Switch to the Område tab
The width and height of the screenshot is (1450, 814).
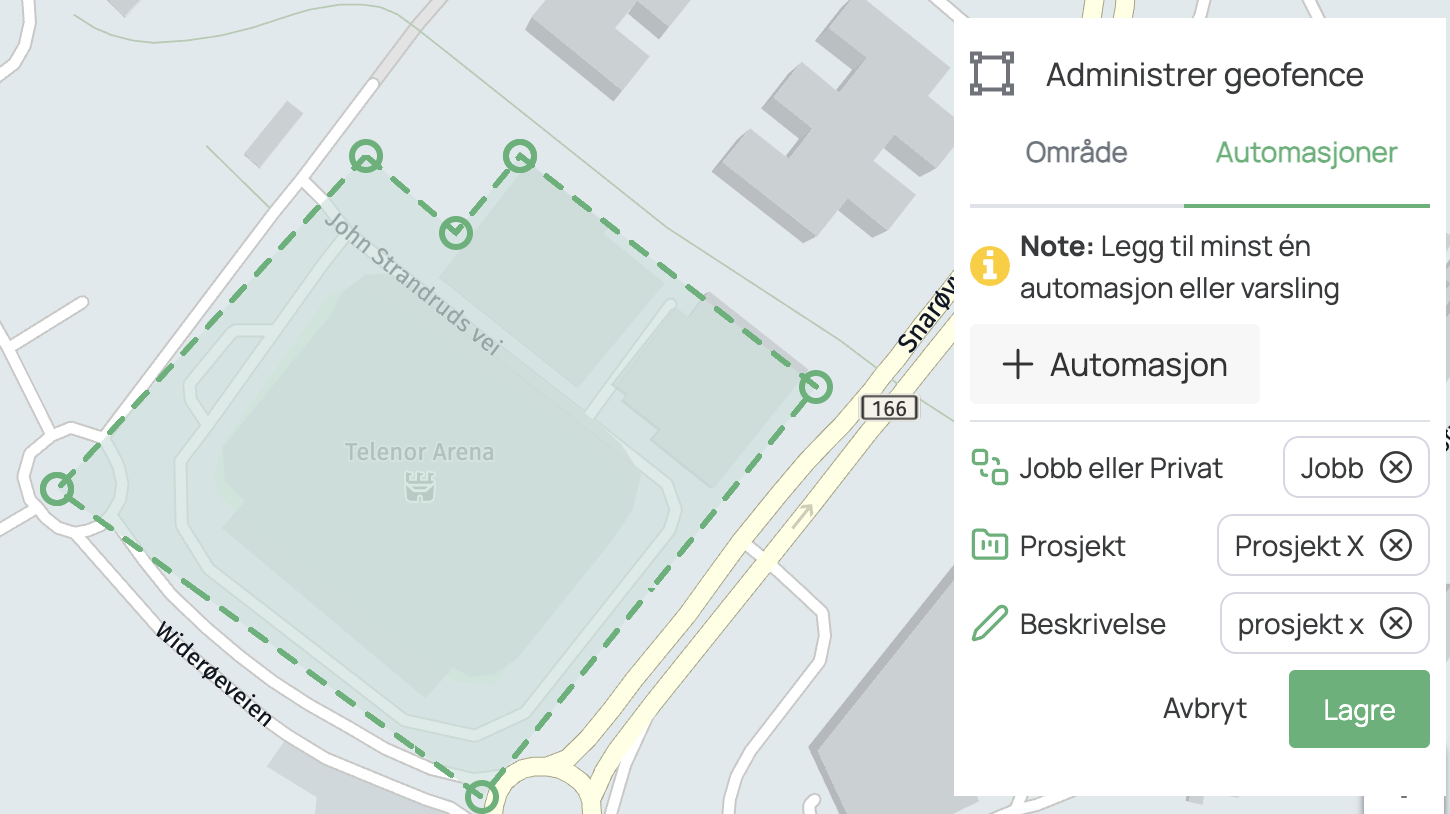1076,153
